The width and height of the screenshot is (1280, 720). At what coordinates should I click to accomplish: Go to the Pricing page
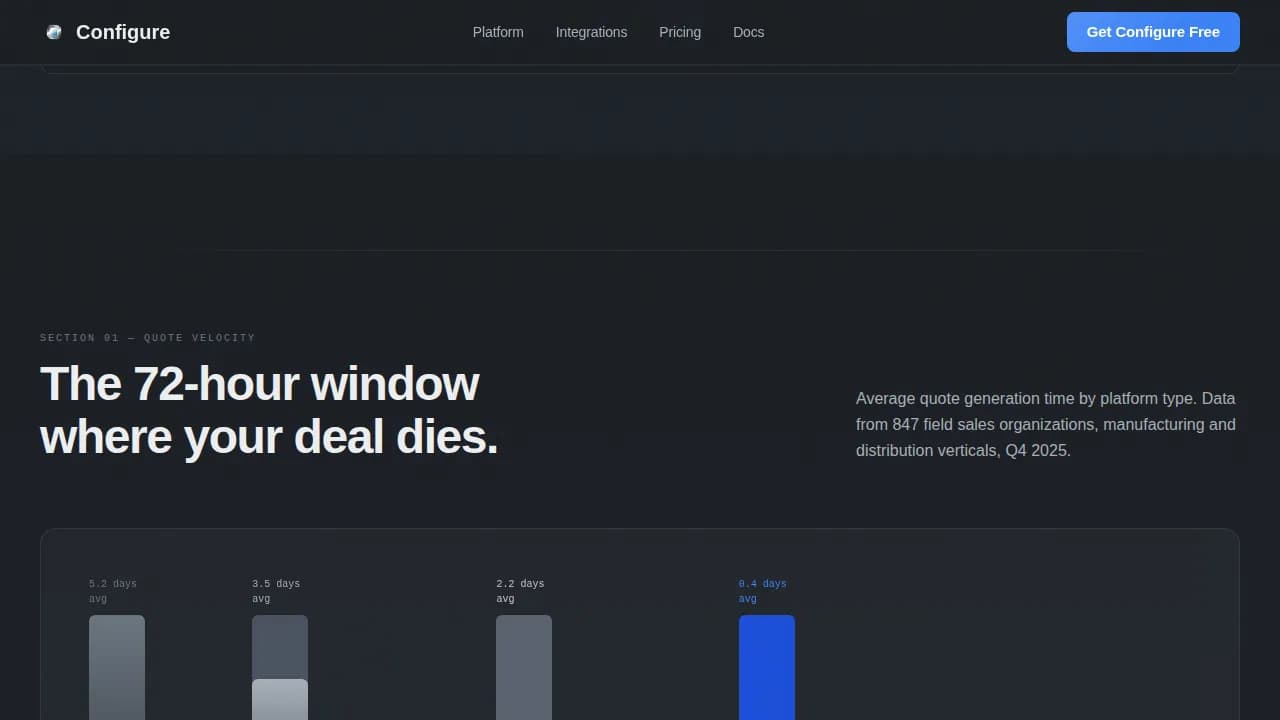point(680,32)
